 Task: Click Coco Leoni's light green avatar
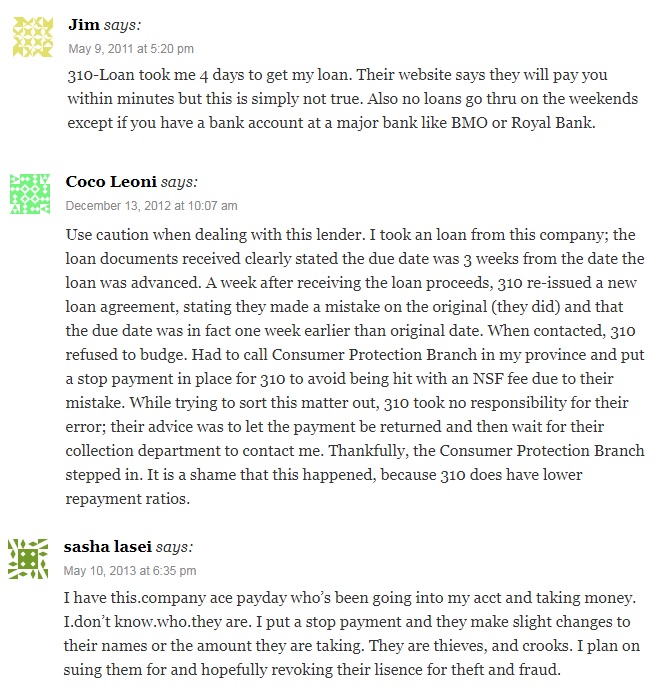tap(30, 194)
